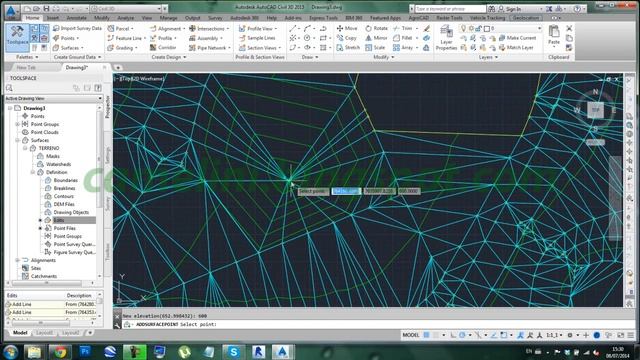Select the Corridor tool in Create Design
The width and height of the screenshot is (640, 360).
click(163, 48)
